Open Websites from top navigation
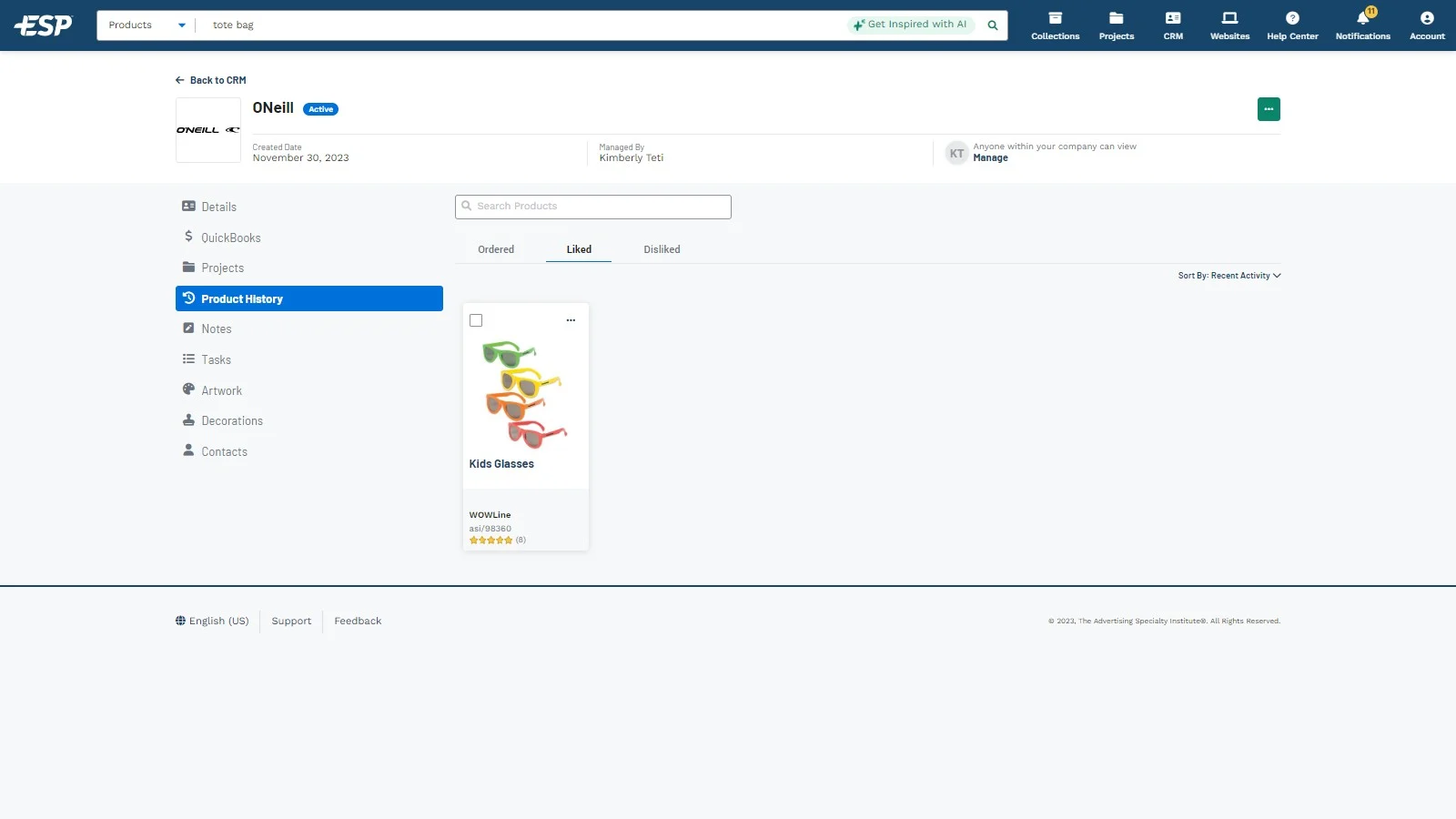Screen dimensions: 1456x819 pyautogui.click(x=1229, y=25)
